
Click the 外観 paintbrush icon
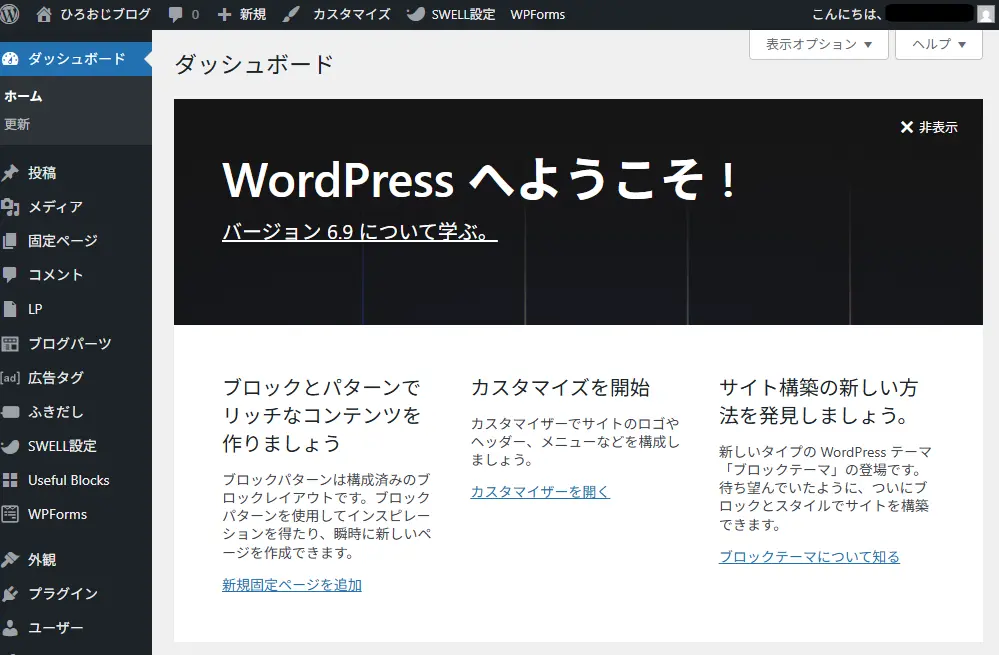pos(11,560)
